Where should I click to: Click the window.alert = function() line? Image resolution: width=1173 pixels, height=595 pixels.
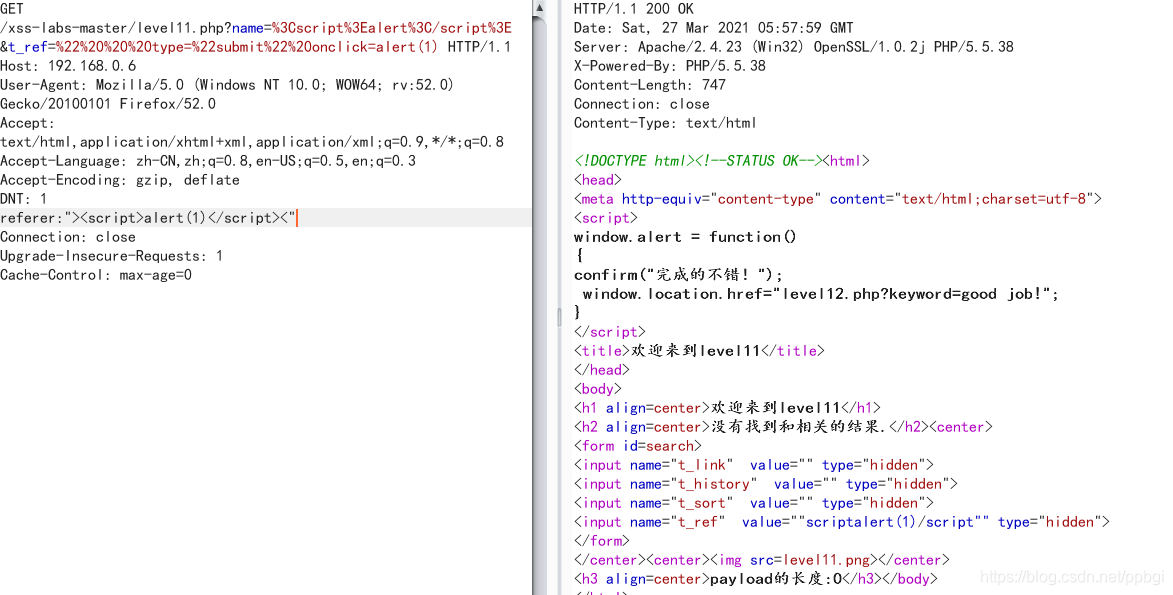685,237
